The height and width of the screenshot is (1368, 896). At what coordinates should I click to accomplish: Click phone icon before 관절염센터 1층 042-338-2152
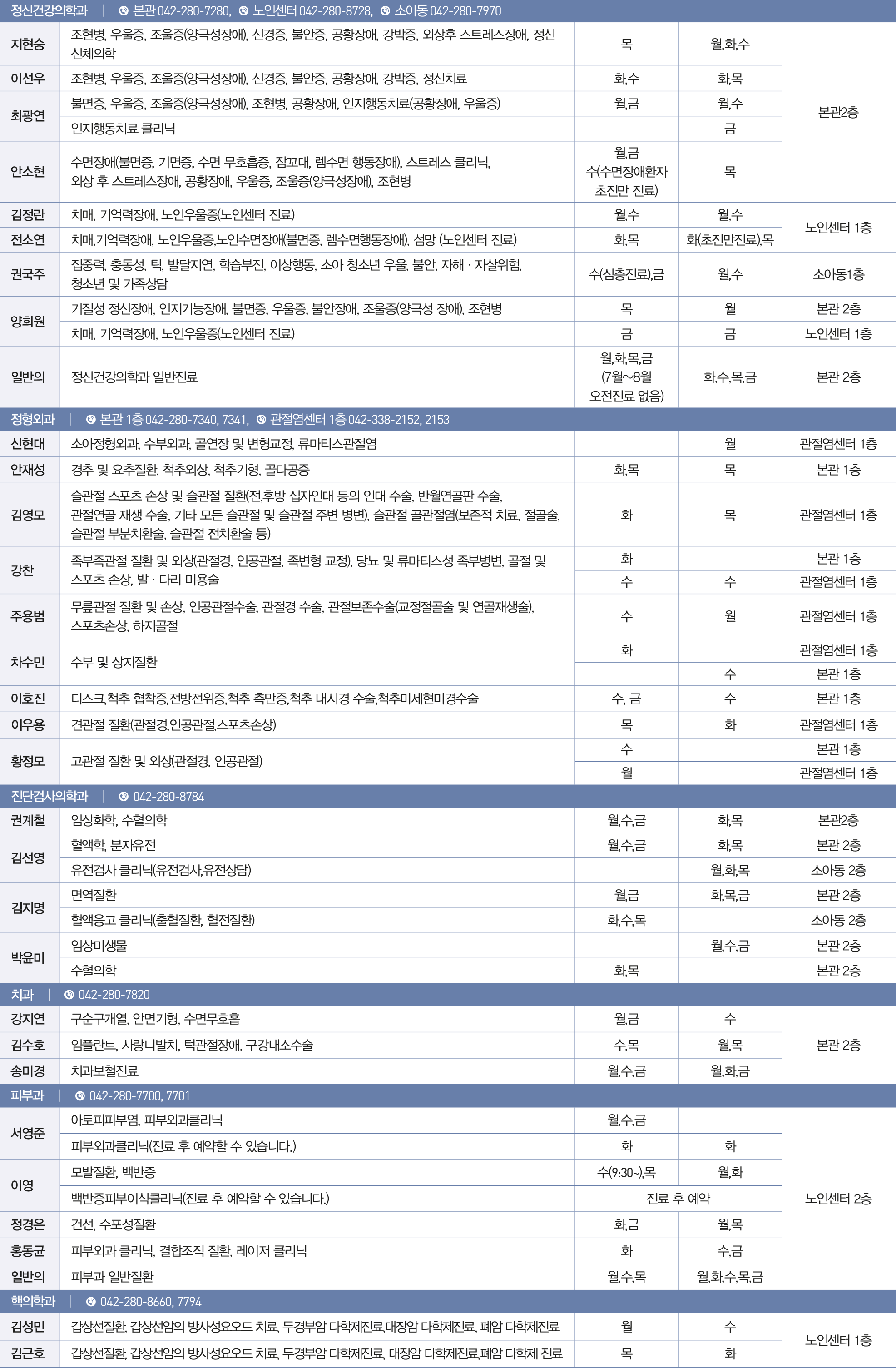[x=261, y=420]
